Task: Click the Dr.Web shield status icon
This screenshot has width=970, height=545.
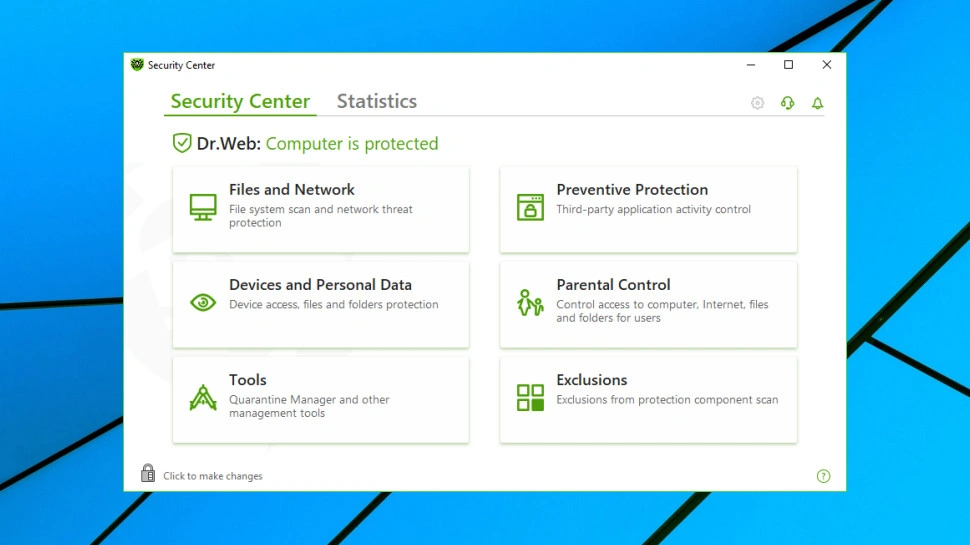Action: pyautogui.click(x=182, y=143)
